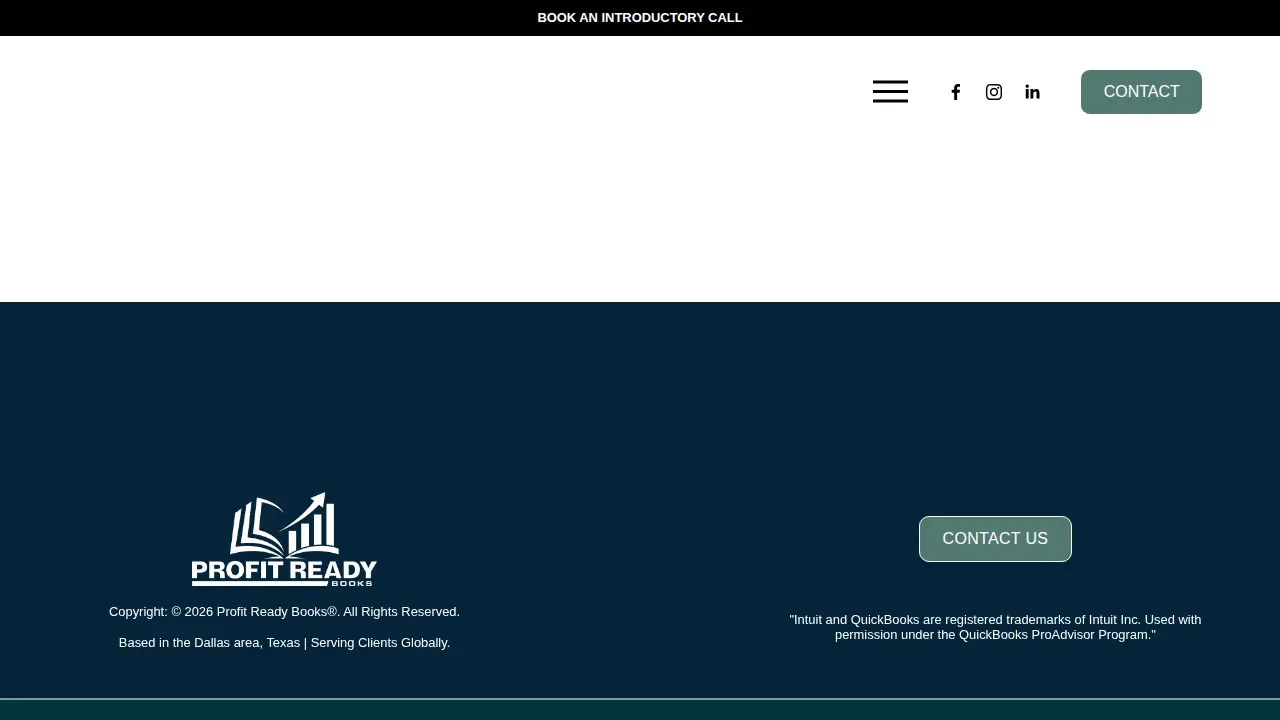The width and height of the screenshot is (1280, 720).
Task: Open the Book an Introductory Call banner
Action: [x=640, y=18]
